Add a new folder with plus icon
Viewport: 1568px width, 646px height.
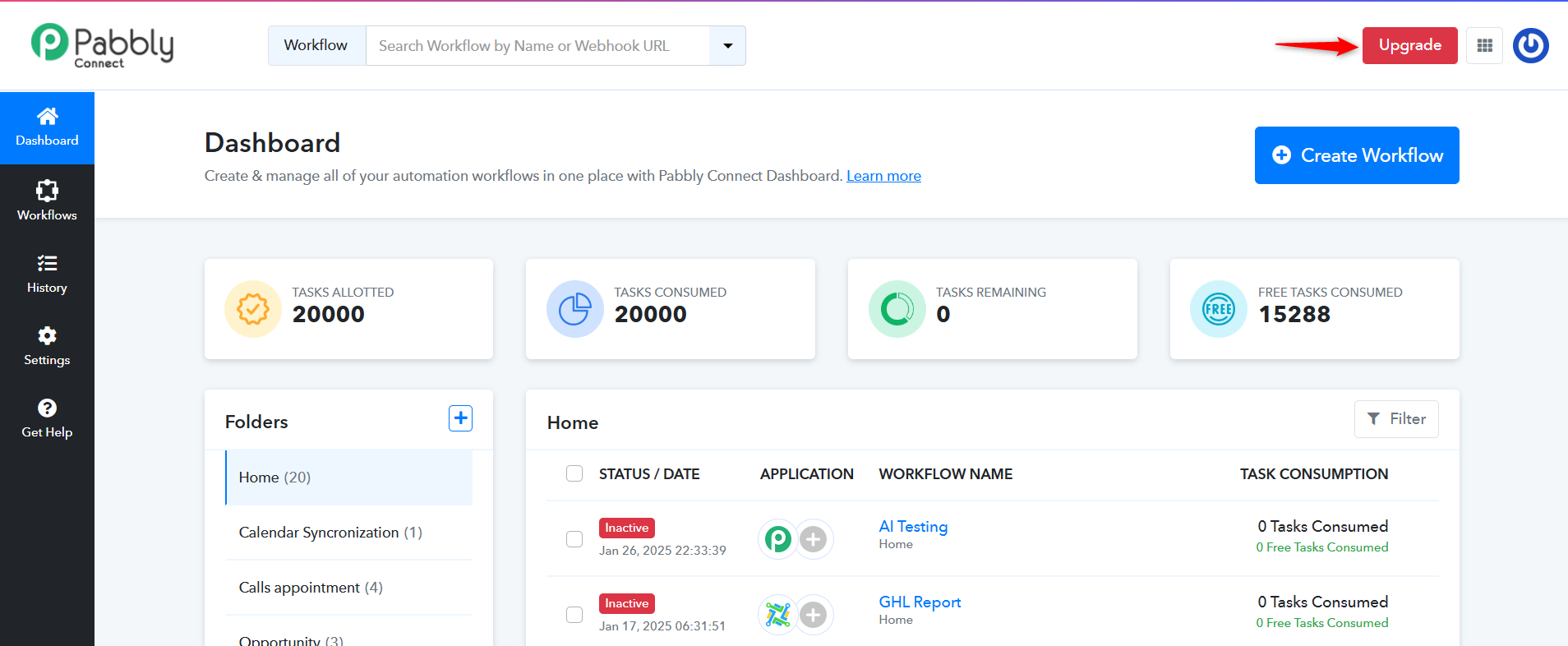[x=460, y=418]
